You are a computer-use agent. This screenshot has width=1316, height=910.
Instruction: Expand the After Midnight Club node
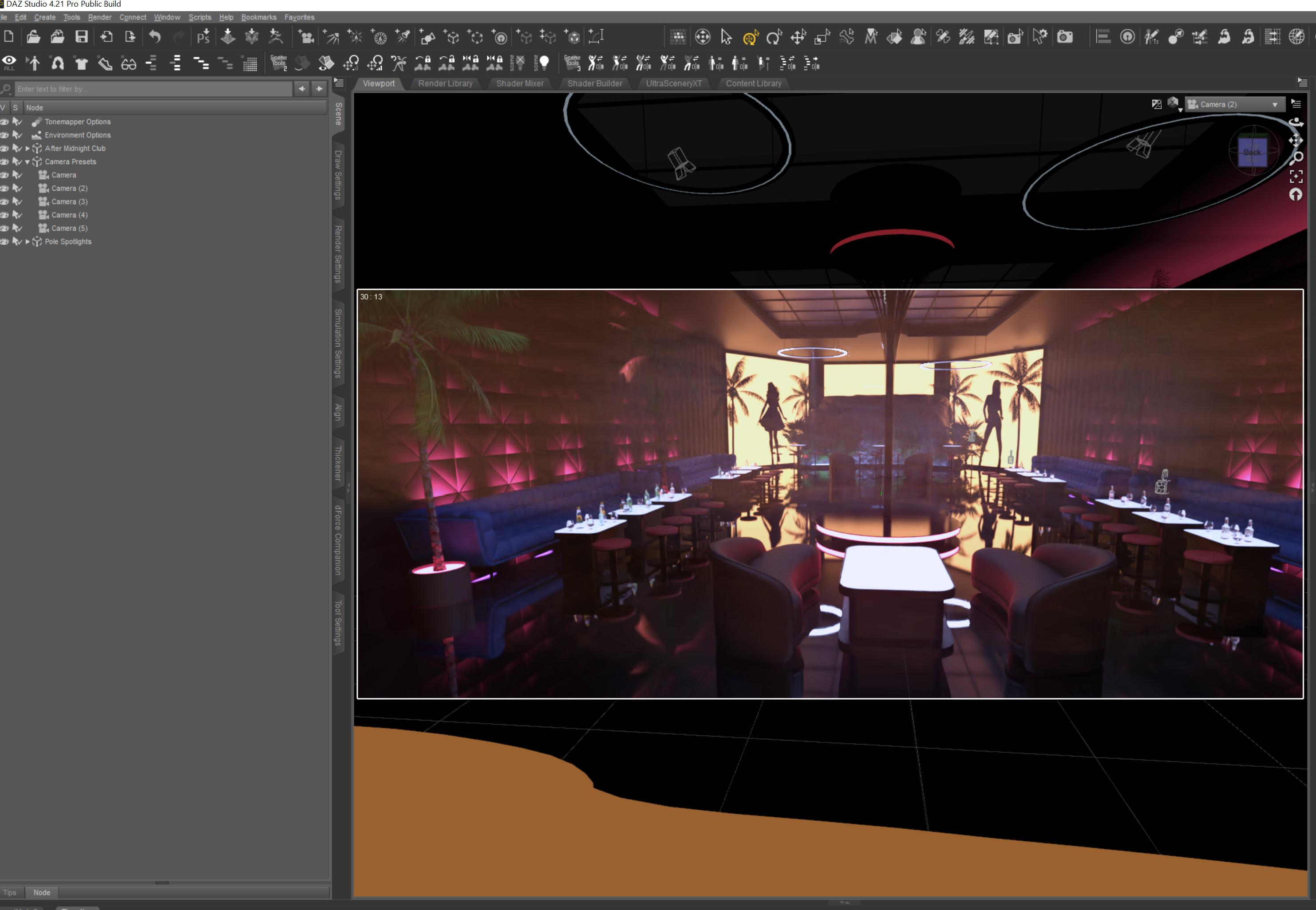pos(28,148)
